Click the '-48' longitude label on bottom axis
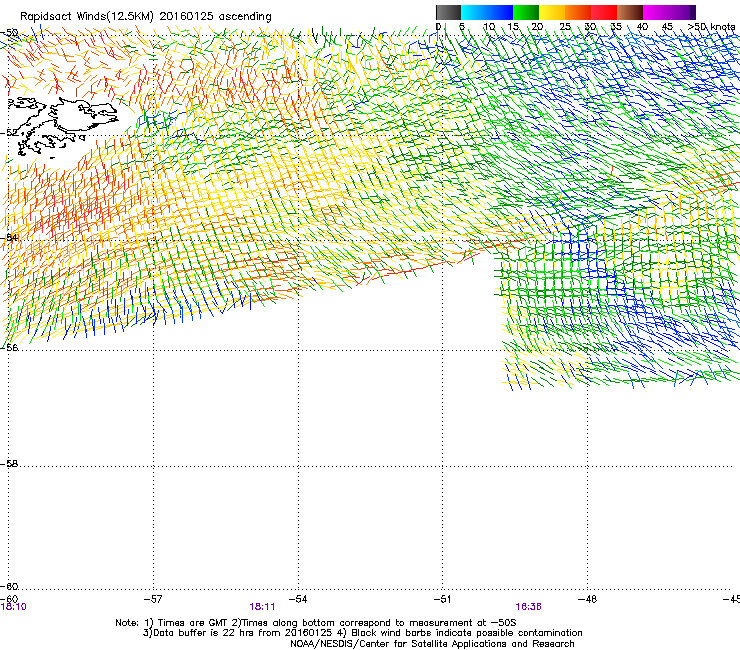Image resolution: width=740 pixels, height=650 pixels. point(587,599)
